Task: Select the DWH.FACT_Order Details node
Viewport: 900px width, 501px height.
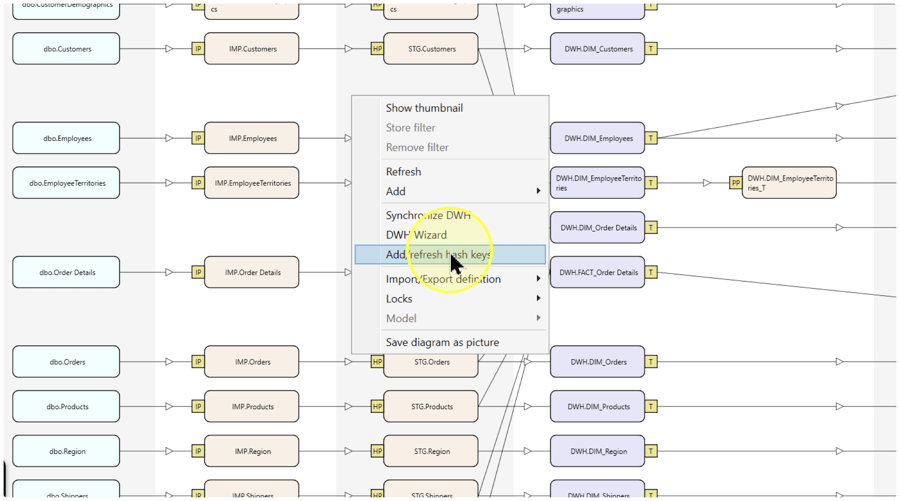Action: pyautogui.click(x=598, y=272)
